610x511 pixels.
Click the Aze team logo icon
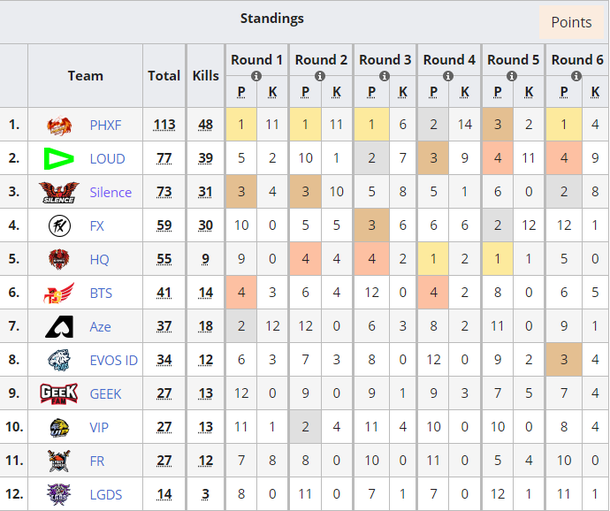point(59,327)
